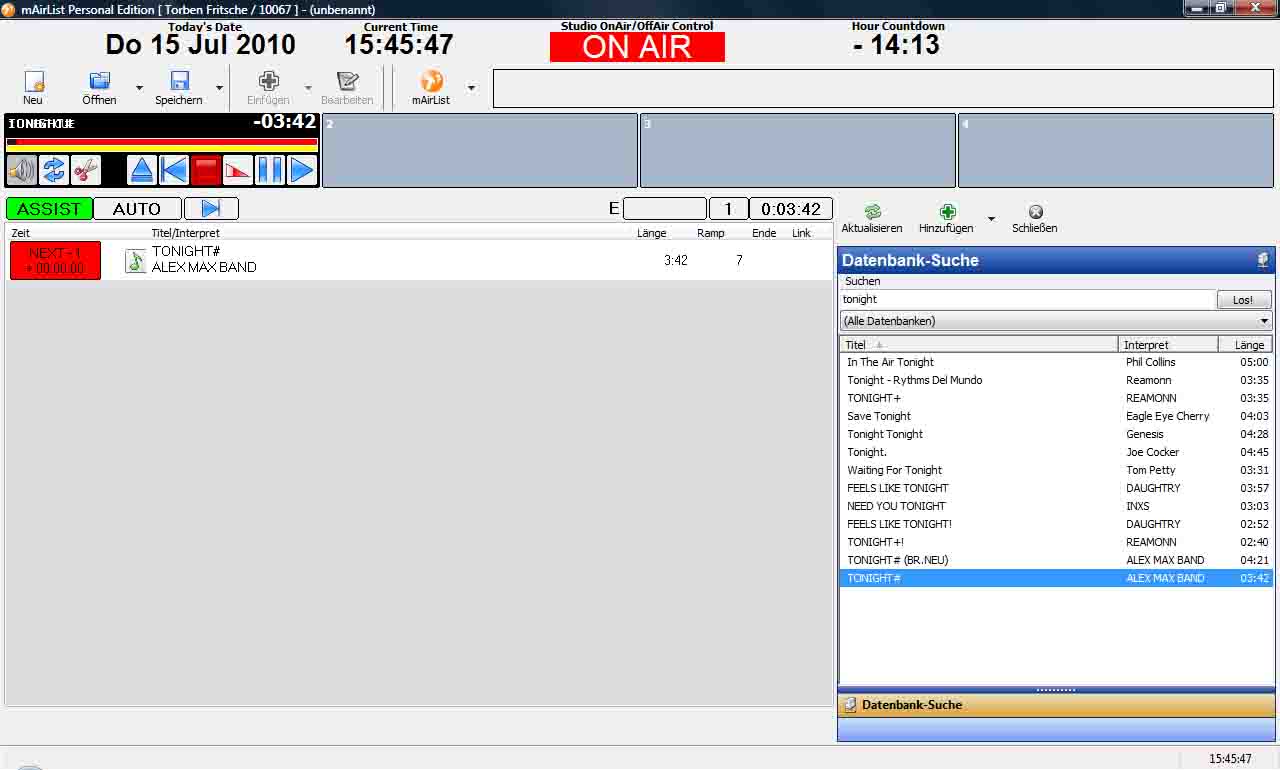Select 'Waiting For Tonight' by Tom Petty
Screen dimensions: 1280x770
tap(1056, 470)
